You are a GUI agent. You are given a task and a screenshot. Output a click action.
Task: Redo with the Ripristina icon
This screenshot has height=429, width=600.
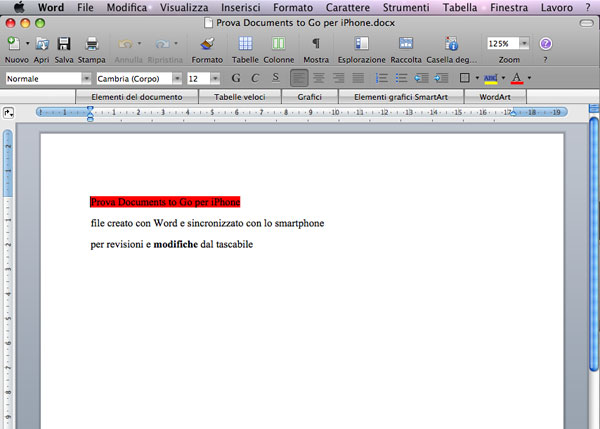[x=162, y=44]
